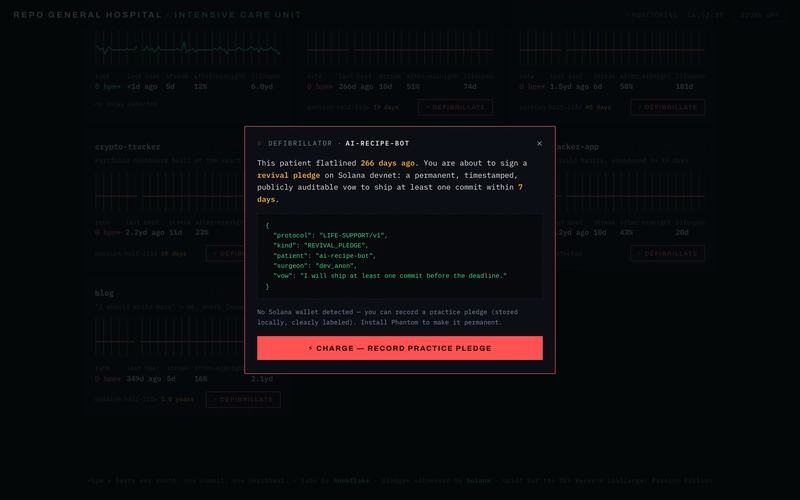Screen dimensions: 800x500
Task: Click the highlighted "revival pledge" text
Action: 288,176
